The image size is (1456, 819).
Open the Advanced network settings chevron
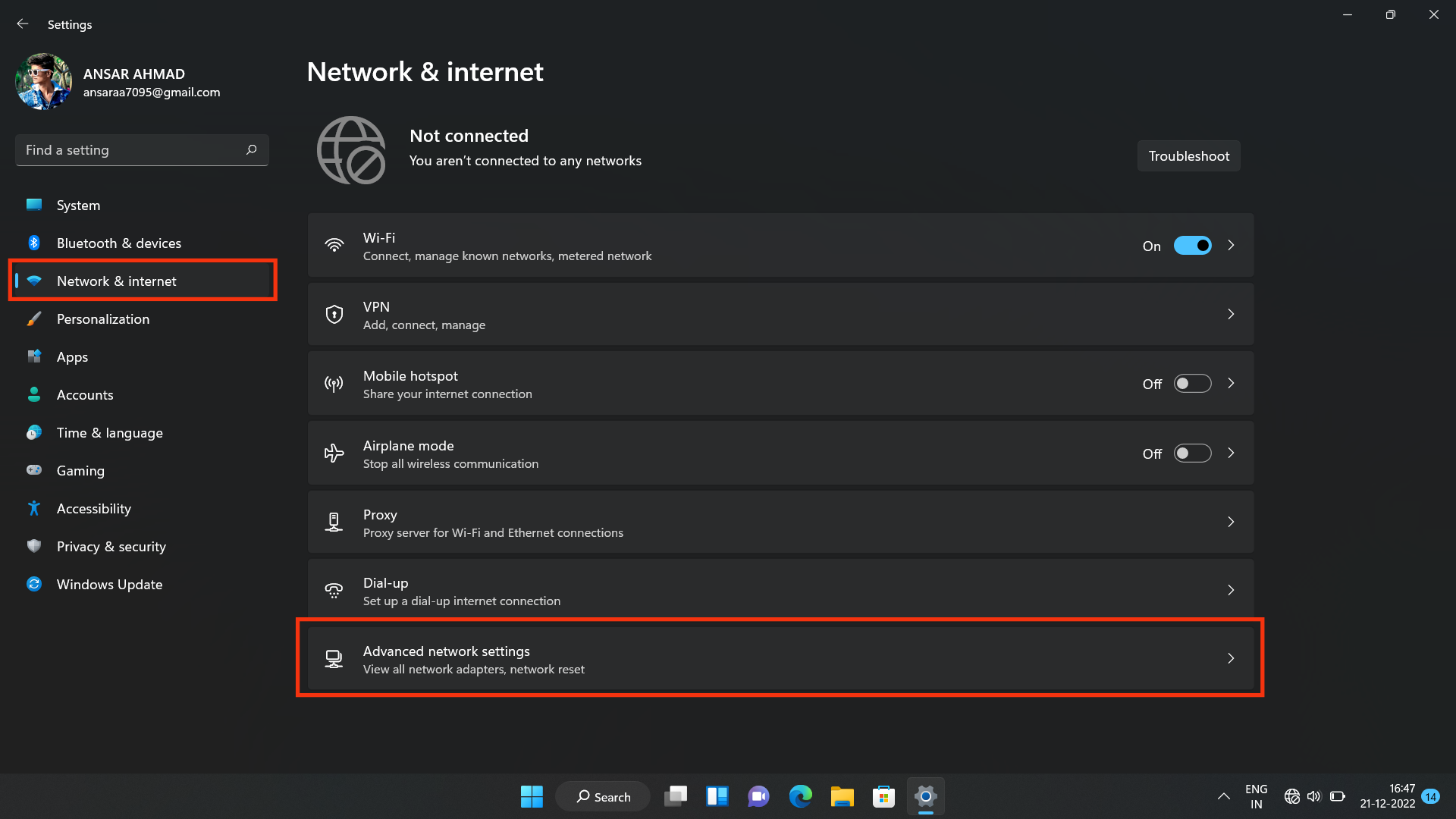[x=1231, y=658]
